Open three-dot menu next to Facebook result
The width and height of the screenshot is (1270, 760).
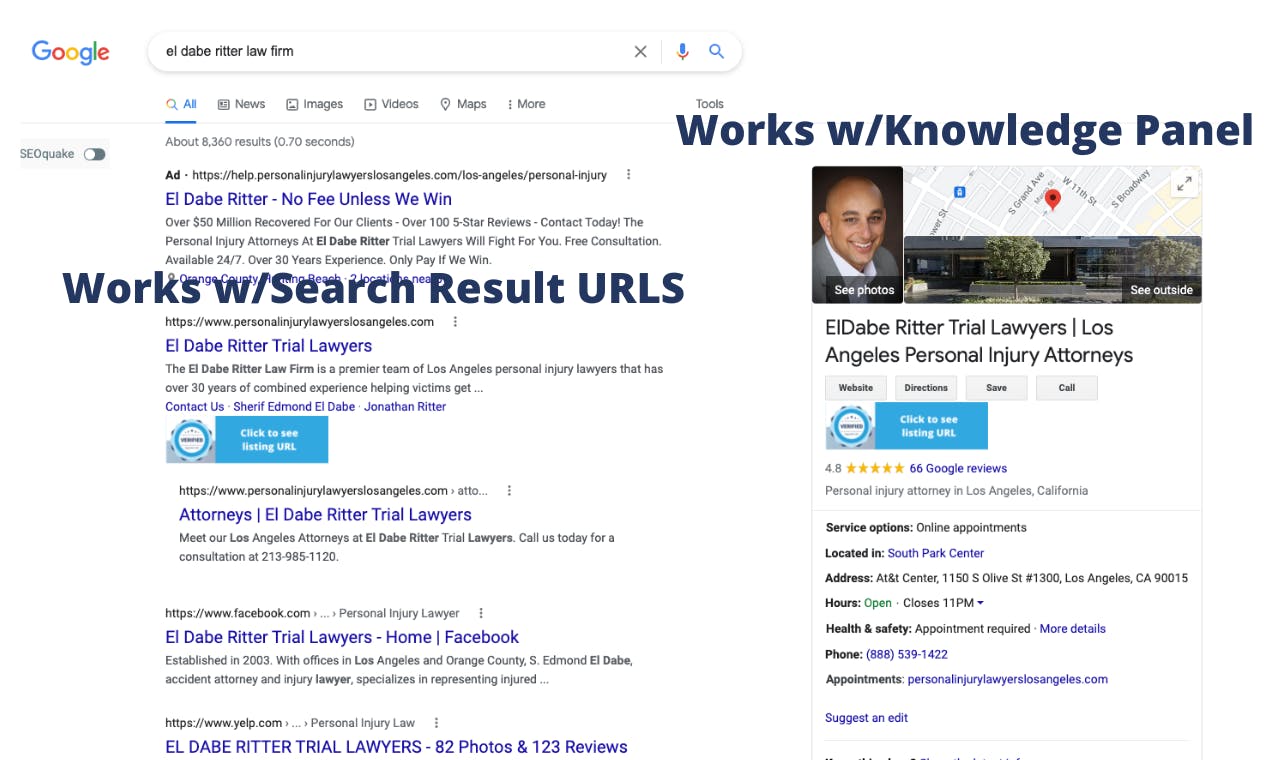coord(481,613)
